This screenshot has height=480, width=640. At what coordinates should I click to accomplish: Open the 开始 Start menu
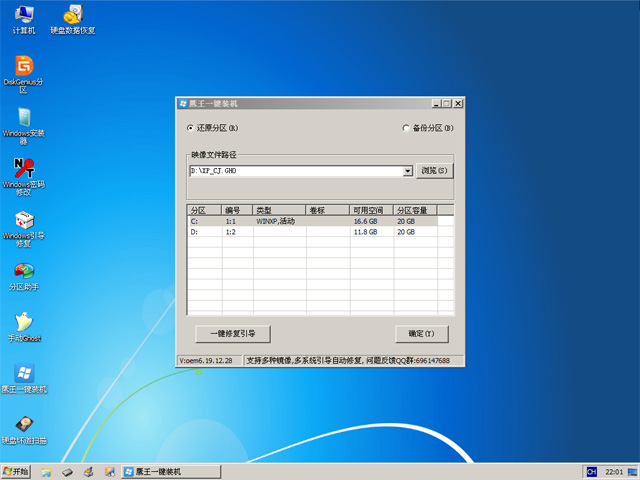pos(16,471)
